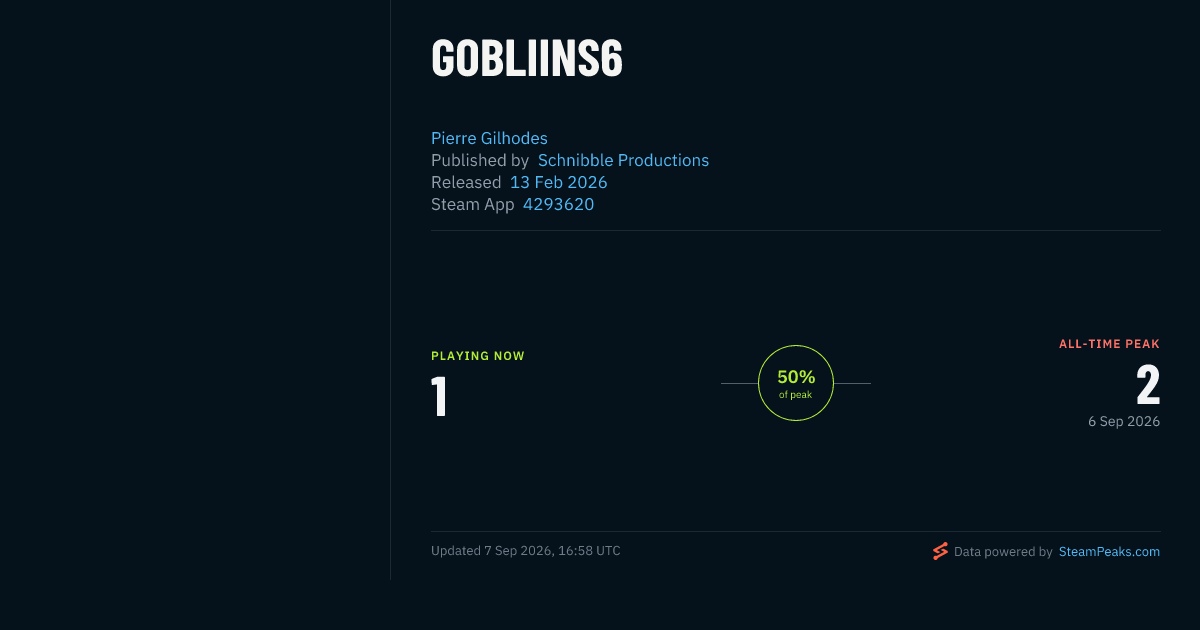Click the current player count 1

(x=439, y=396)
